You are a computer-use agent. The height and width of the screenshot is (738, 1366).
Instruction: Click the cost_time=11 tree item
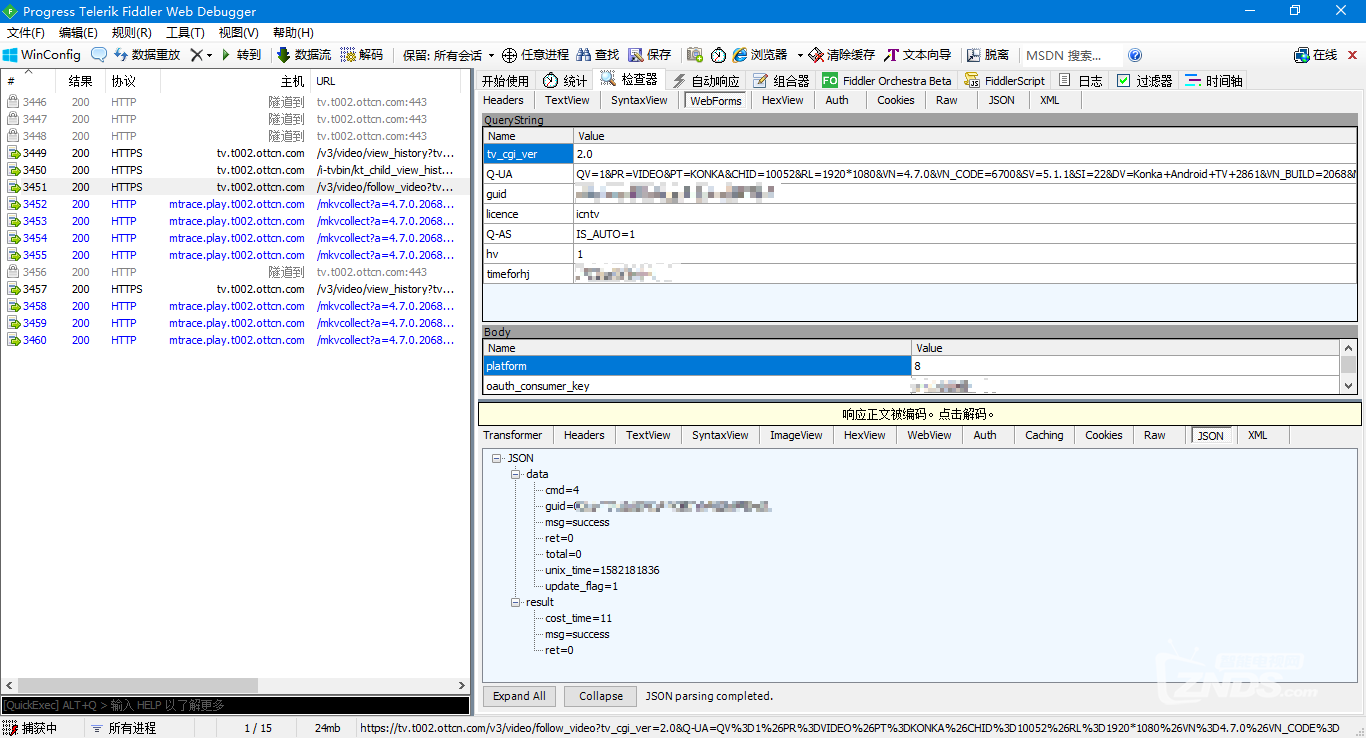coord(578,618)
